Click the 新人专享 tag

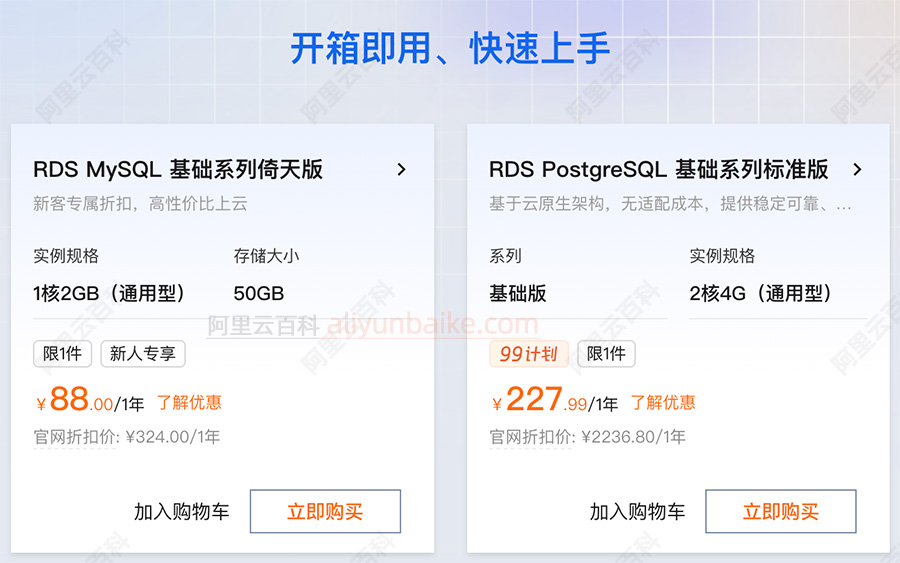[x=142, y=354]
